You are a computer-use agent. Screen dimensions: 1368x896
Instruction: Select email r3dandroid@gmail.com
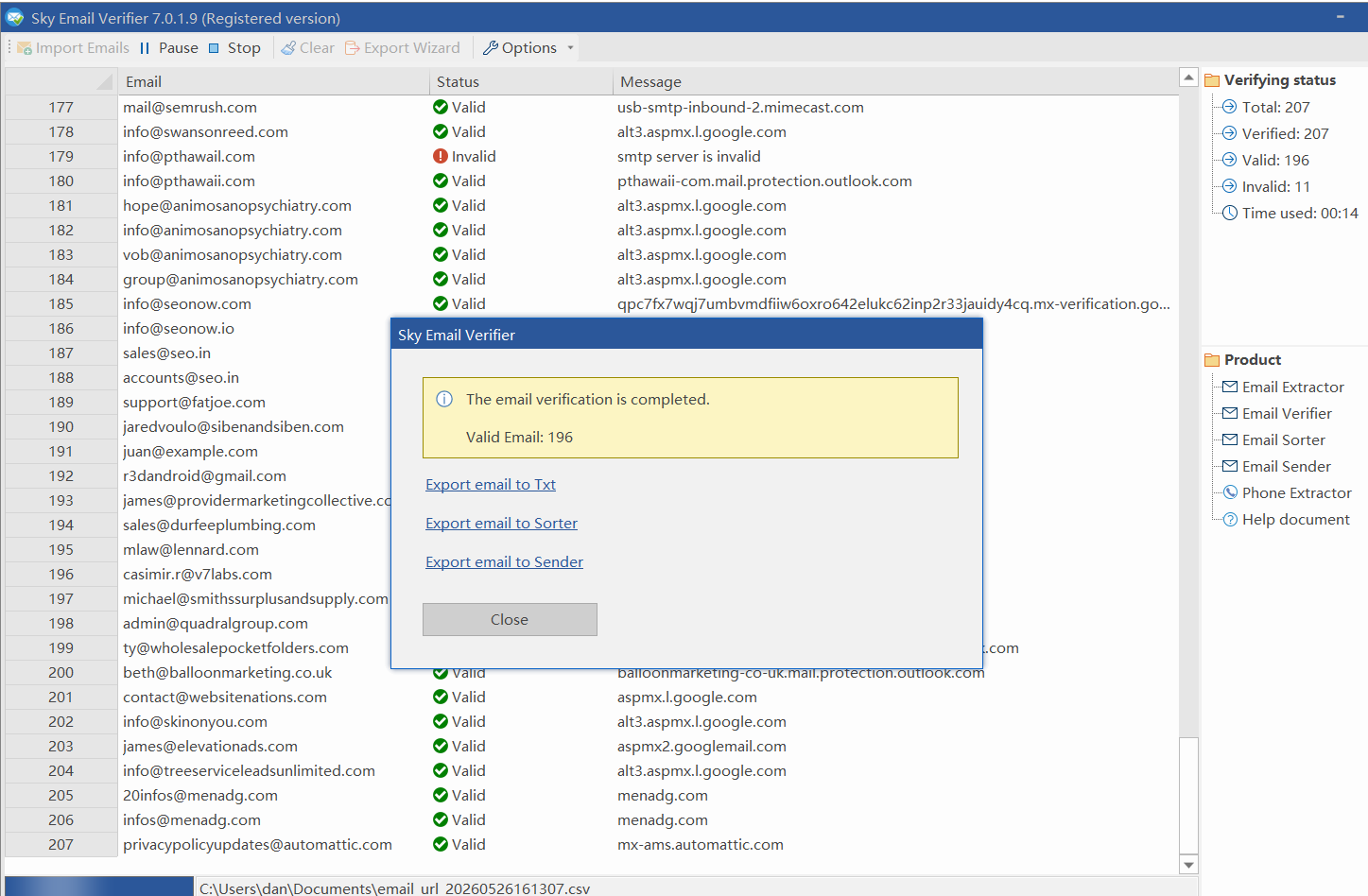(x=204, y=476)
